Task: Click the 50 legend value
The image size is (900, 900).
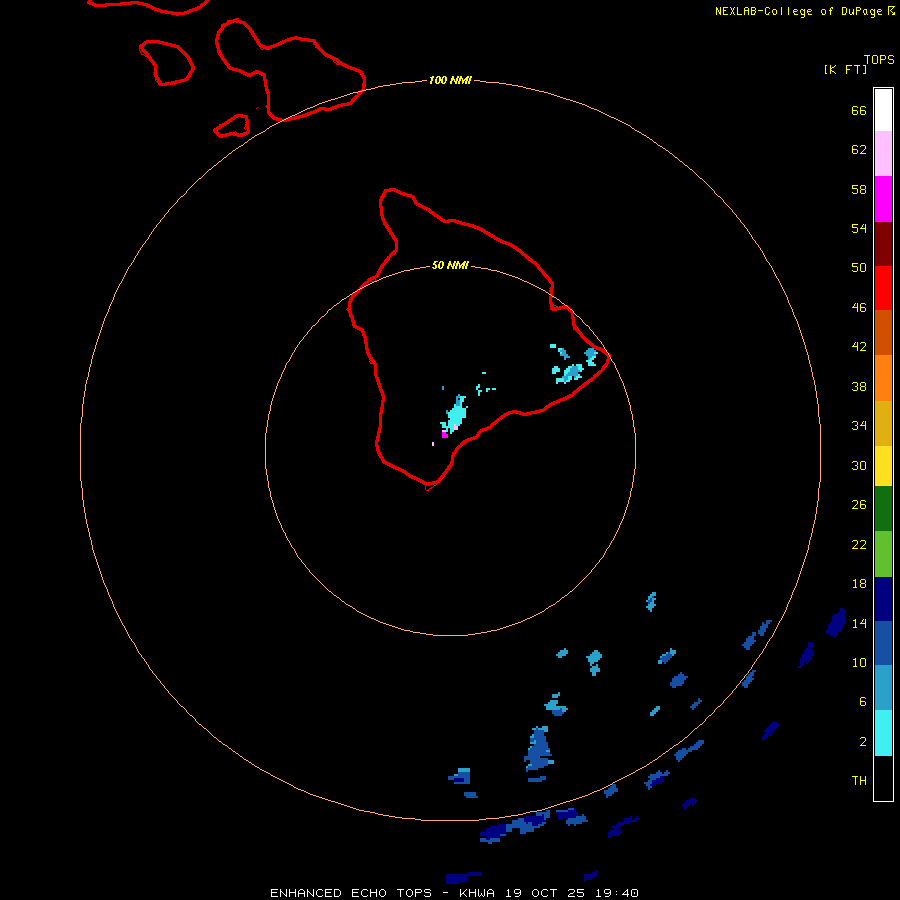Action: click(859, 267)
